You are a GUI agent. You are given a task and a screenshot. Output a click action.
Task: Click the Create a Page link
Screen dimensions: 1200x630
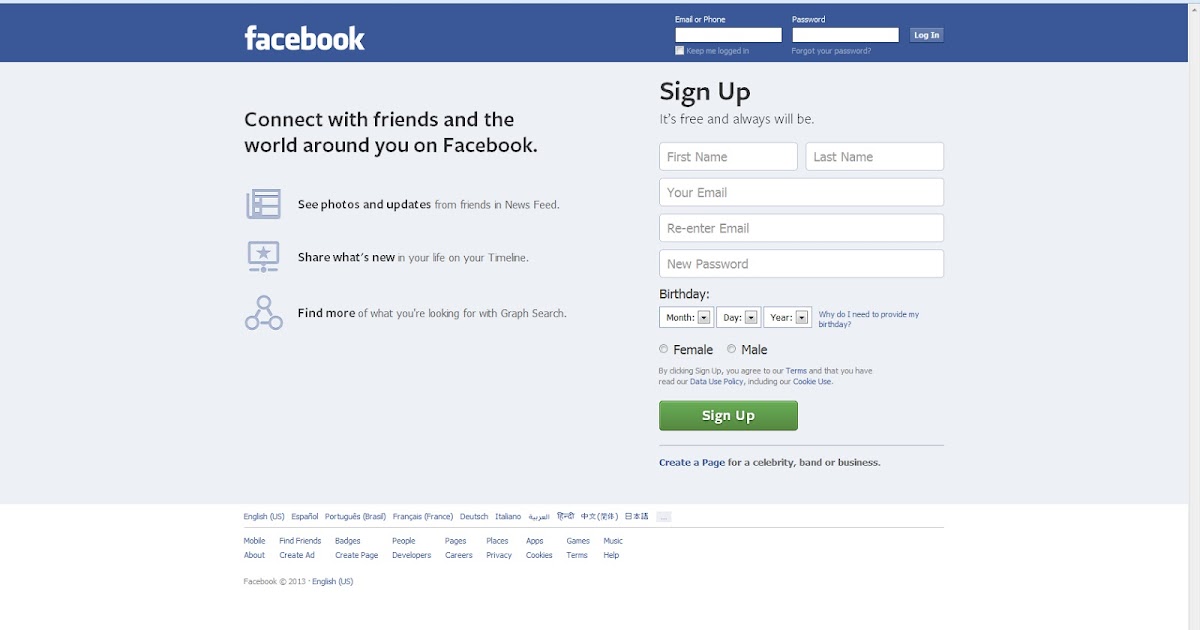[692, 463]
